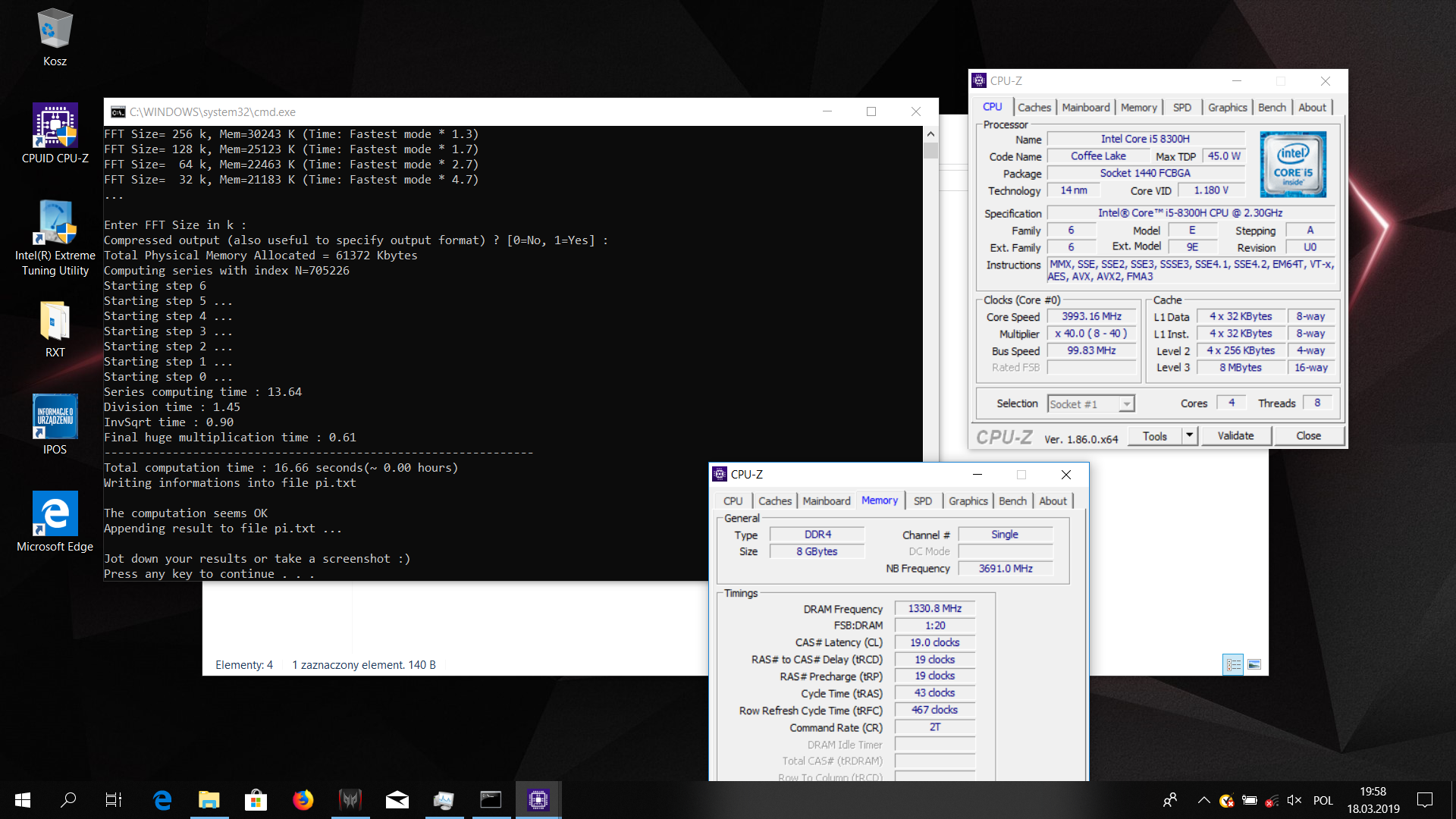Click 'Elementy: 4' in Explorer status bar

tap(244, 665)
